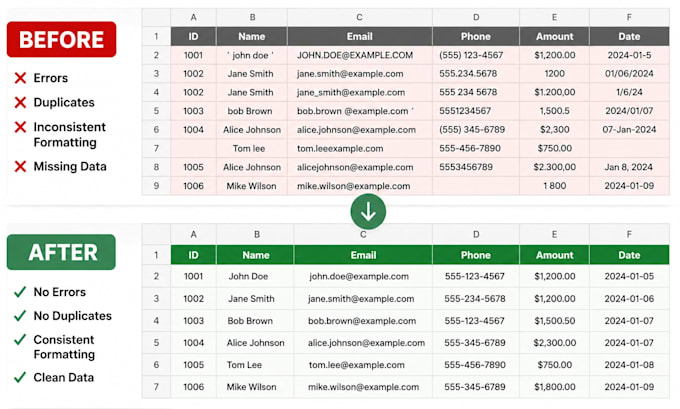Select the phone cell 555.234.5678

tap(476, 74)
